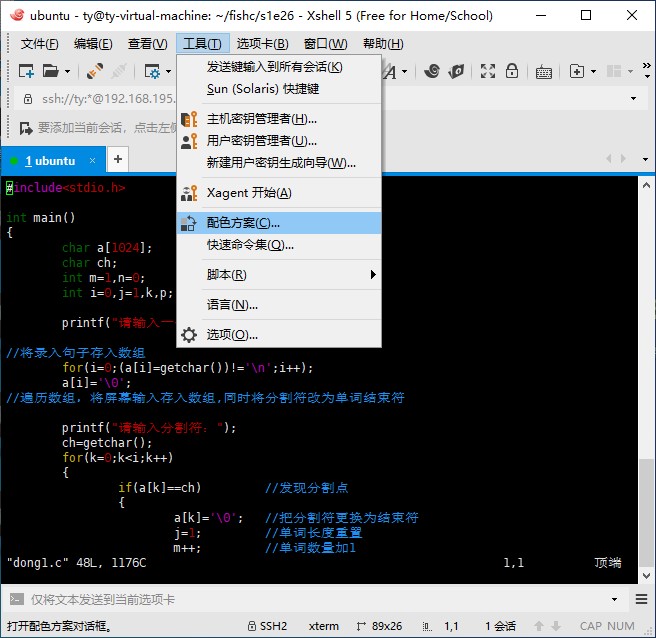This screenshot has width=656, height=638.
Task: Open 用户密钥管理者(U)... menu item
Action: (279, 141)
